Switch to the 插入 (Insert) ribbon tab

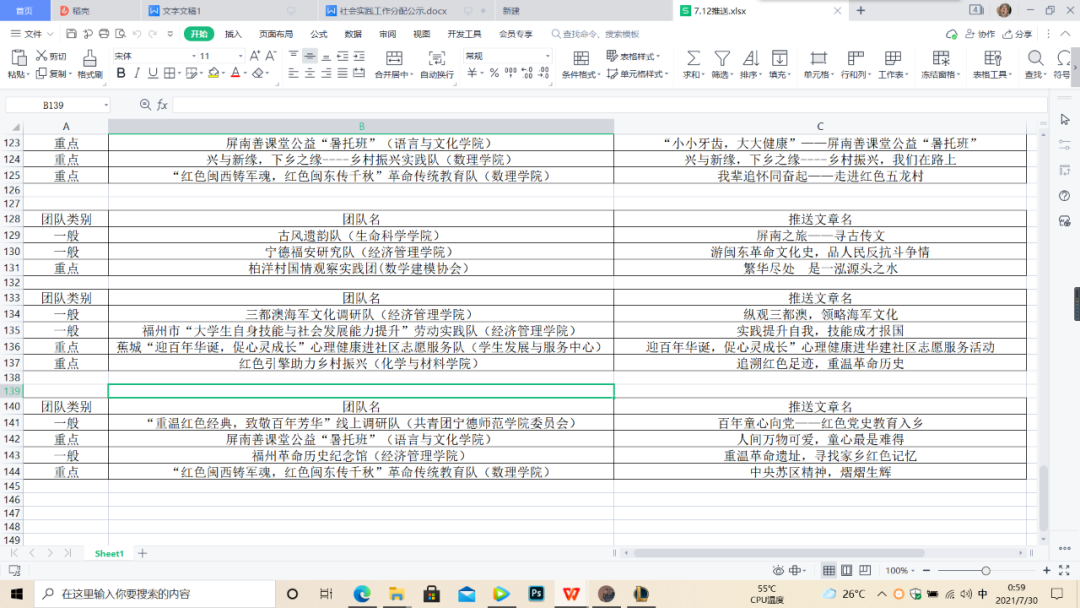point(233,34)
